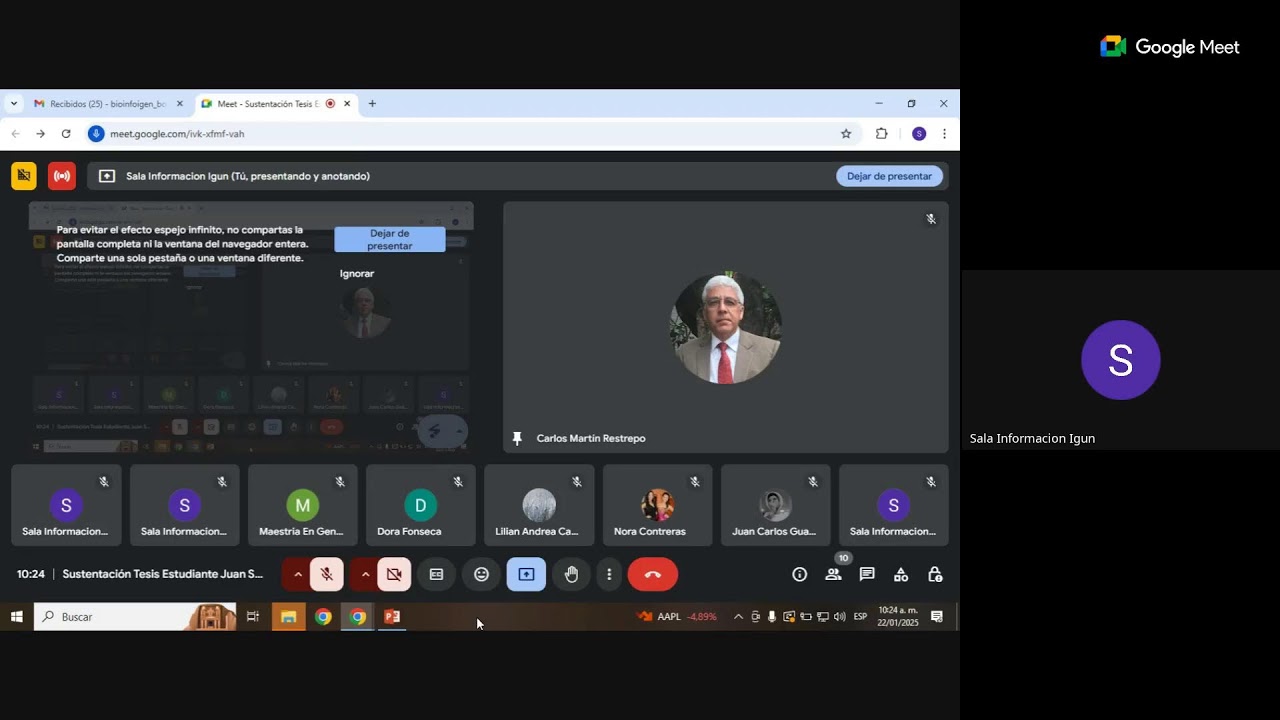Reload the Meet page

66,133
